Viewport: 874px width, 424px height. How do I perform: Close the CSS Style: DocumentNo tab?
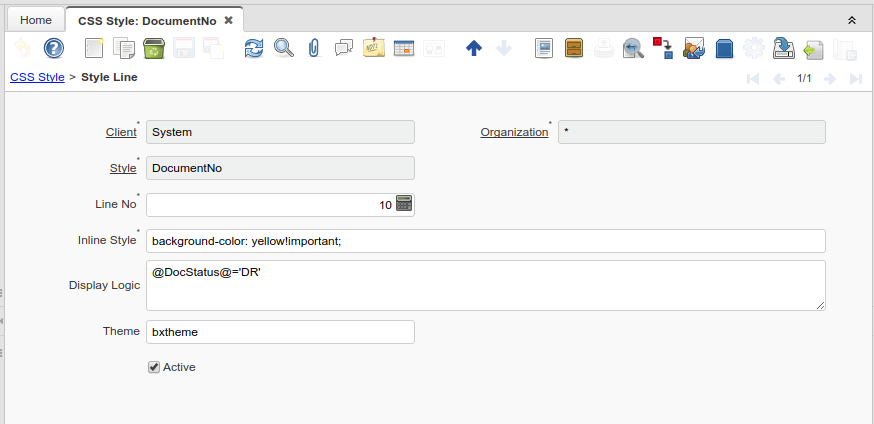228,20
